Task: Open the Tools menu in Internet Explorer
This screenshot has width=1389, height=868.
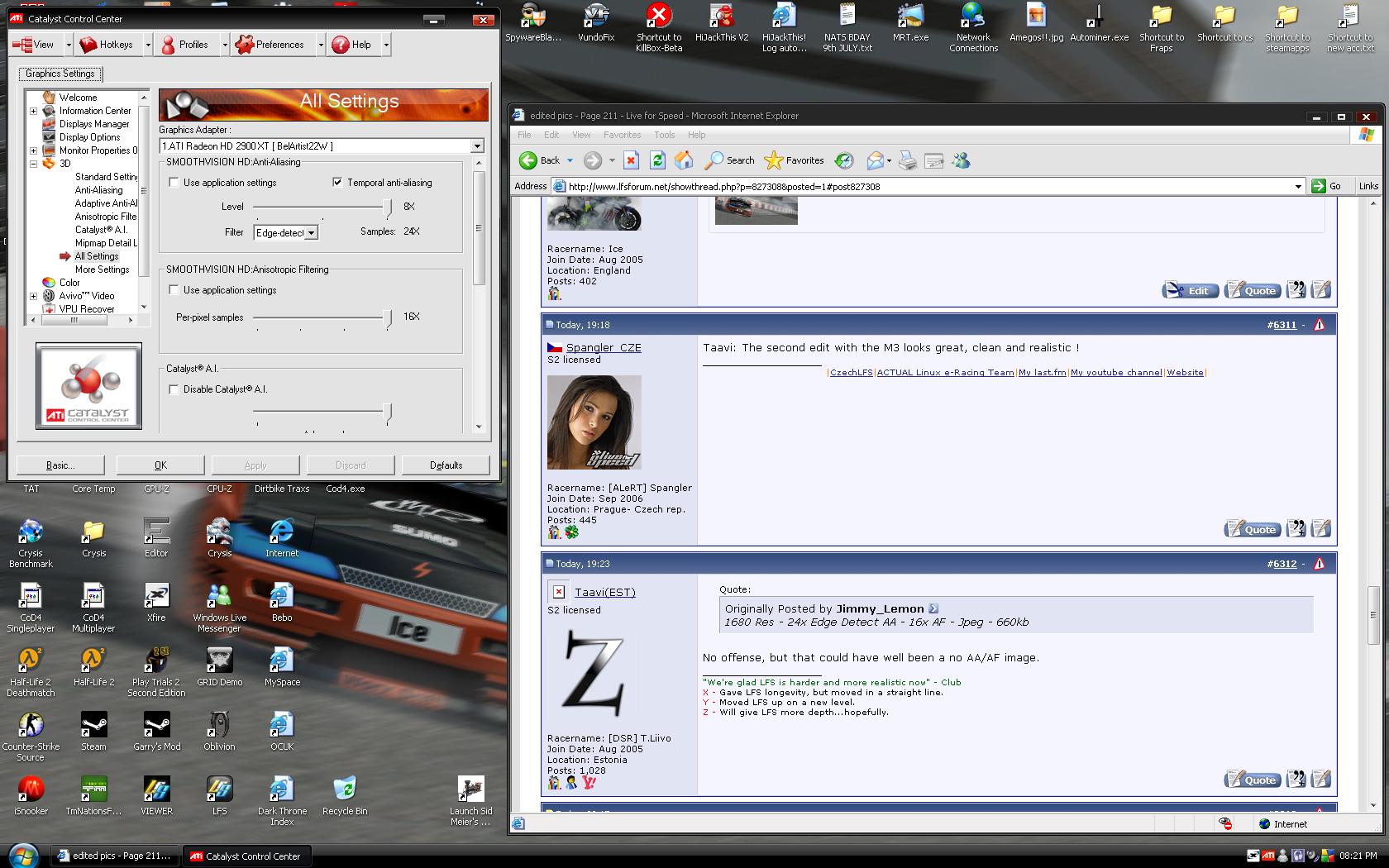Action: pos(664,135)
